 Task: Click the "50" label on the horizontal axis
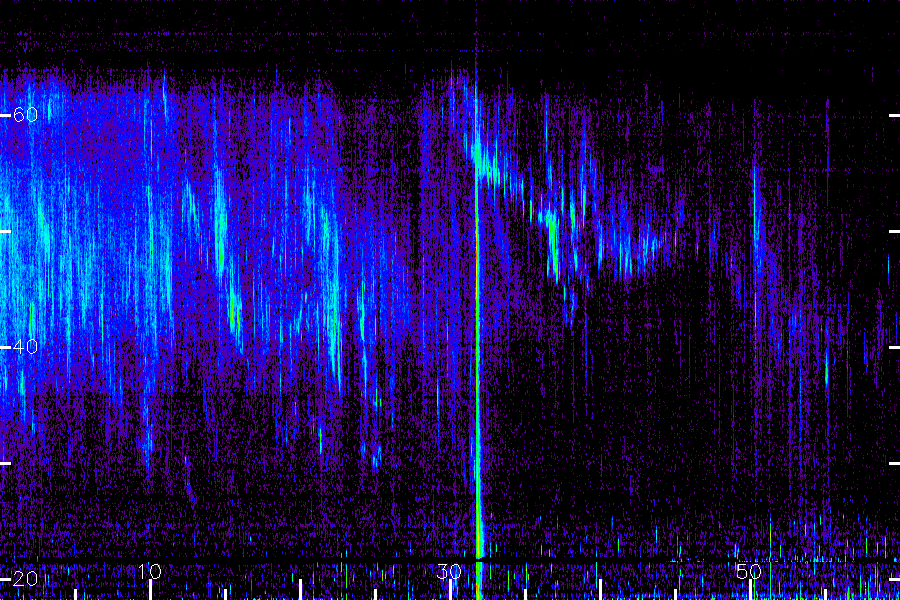click(x=749, y=571)
